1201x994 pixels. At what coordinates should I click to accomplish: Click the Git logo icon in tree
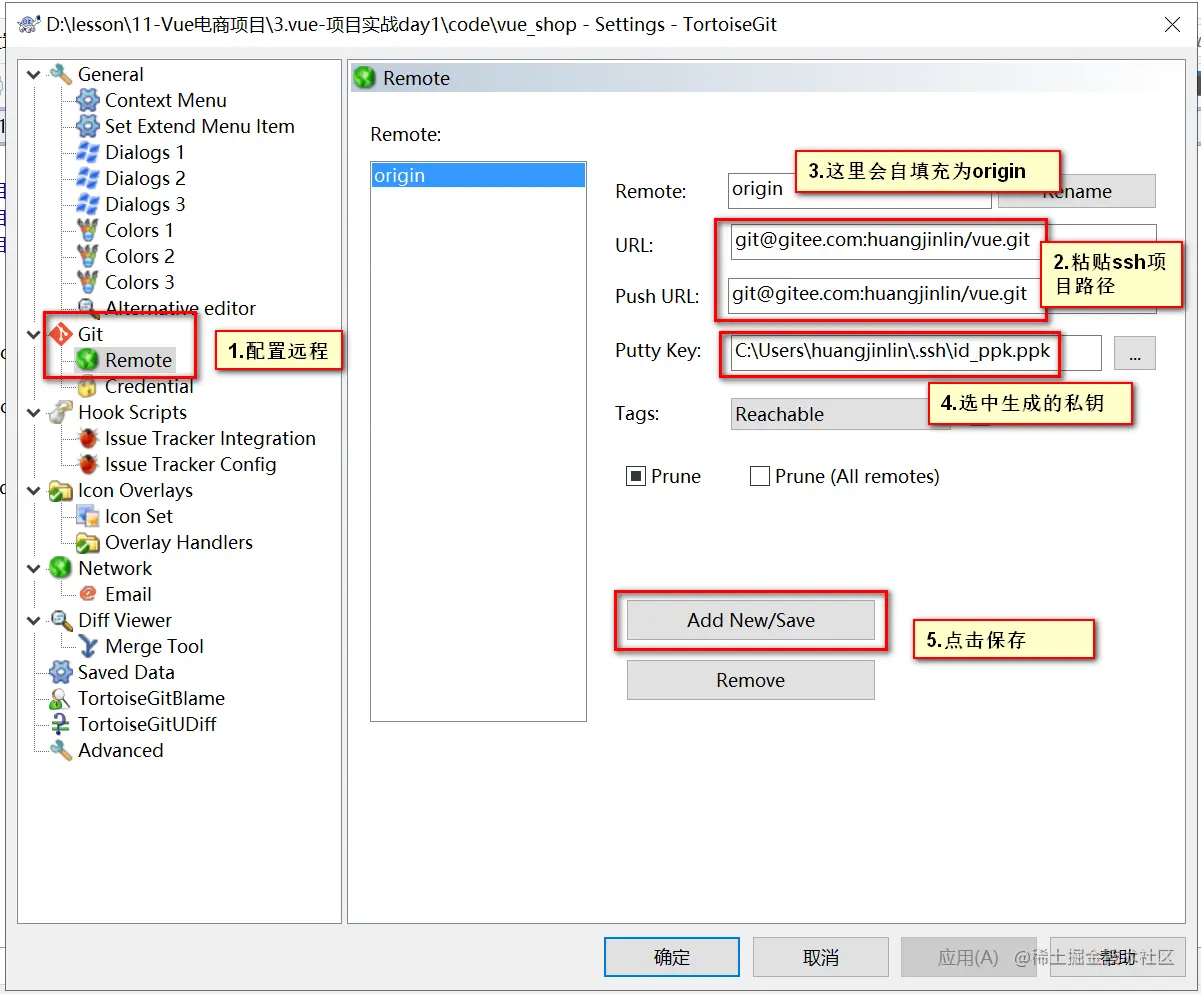pyautogui.click(x=61, y=334)
